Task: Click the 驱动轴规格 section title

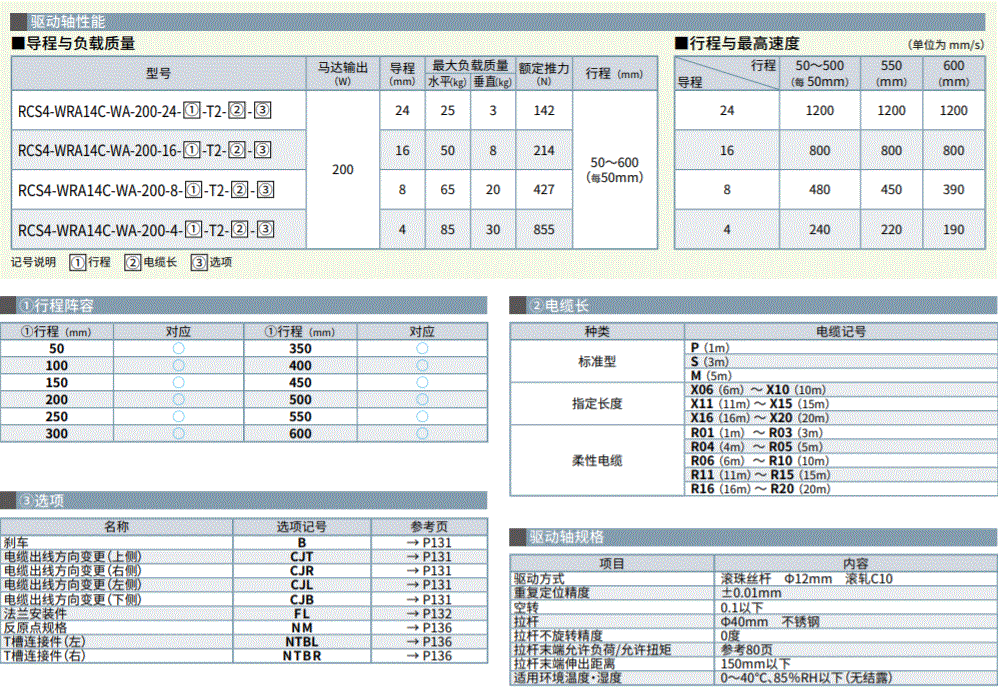Action: tap(566, 537)
